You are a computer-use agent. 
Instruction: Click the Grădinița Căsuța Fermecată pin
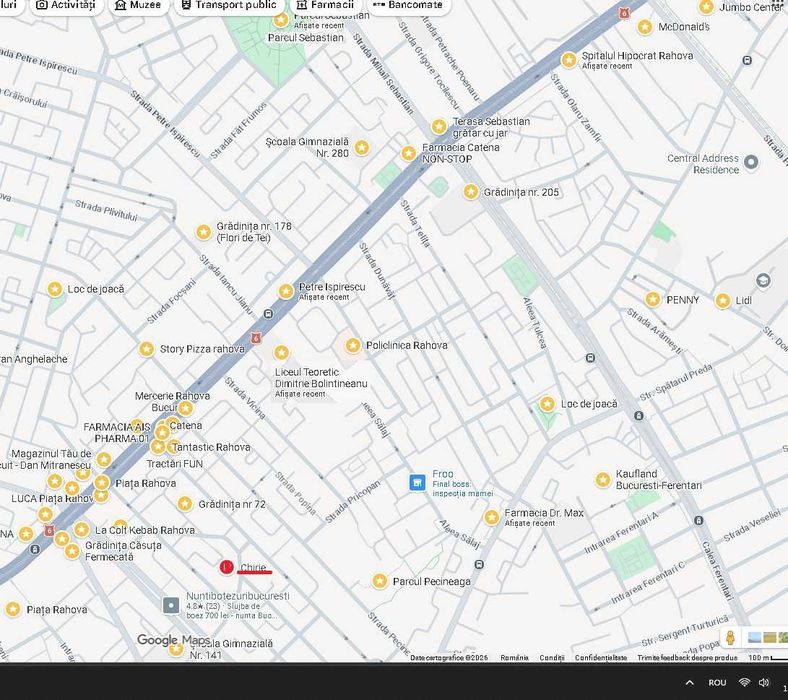(x=72, y=551)
